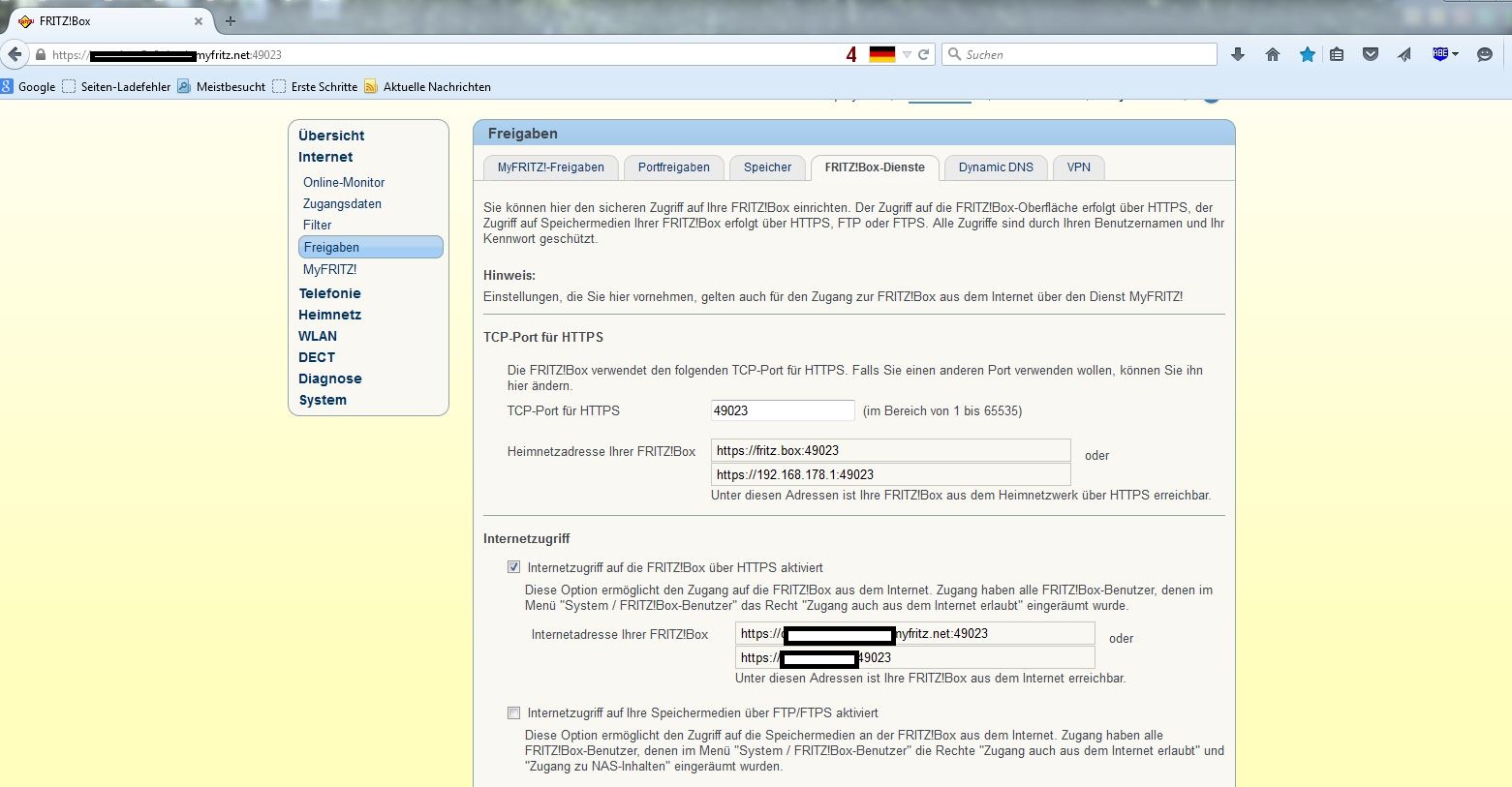Switch to the Portfreigaben tab

[674, 167]
